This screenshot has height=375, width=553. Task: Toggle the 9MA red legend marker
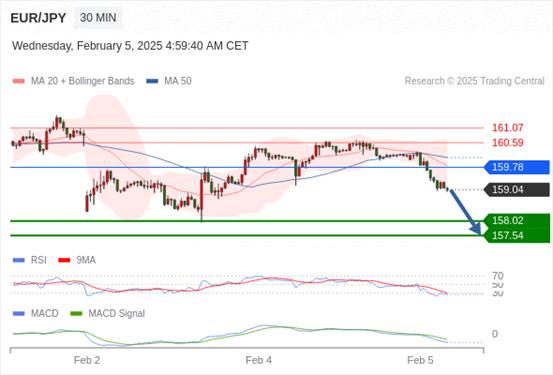click(x=64, y=260)
